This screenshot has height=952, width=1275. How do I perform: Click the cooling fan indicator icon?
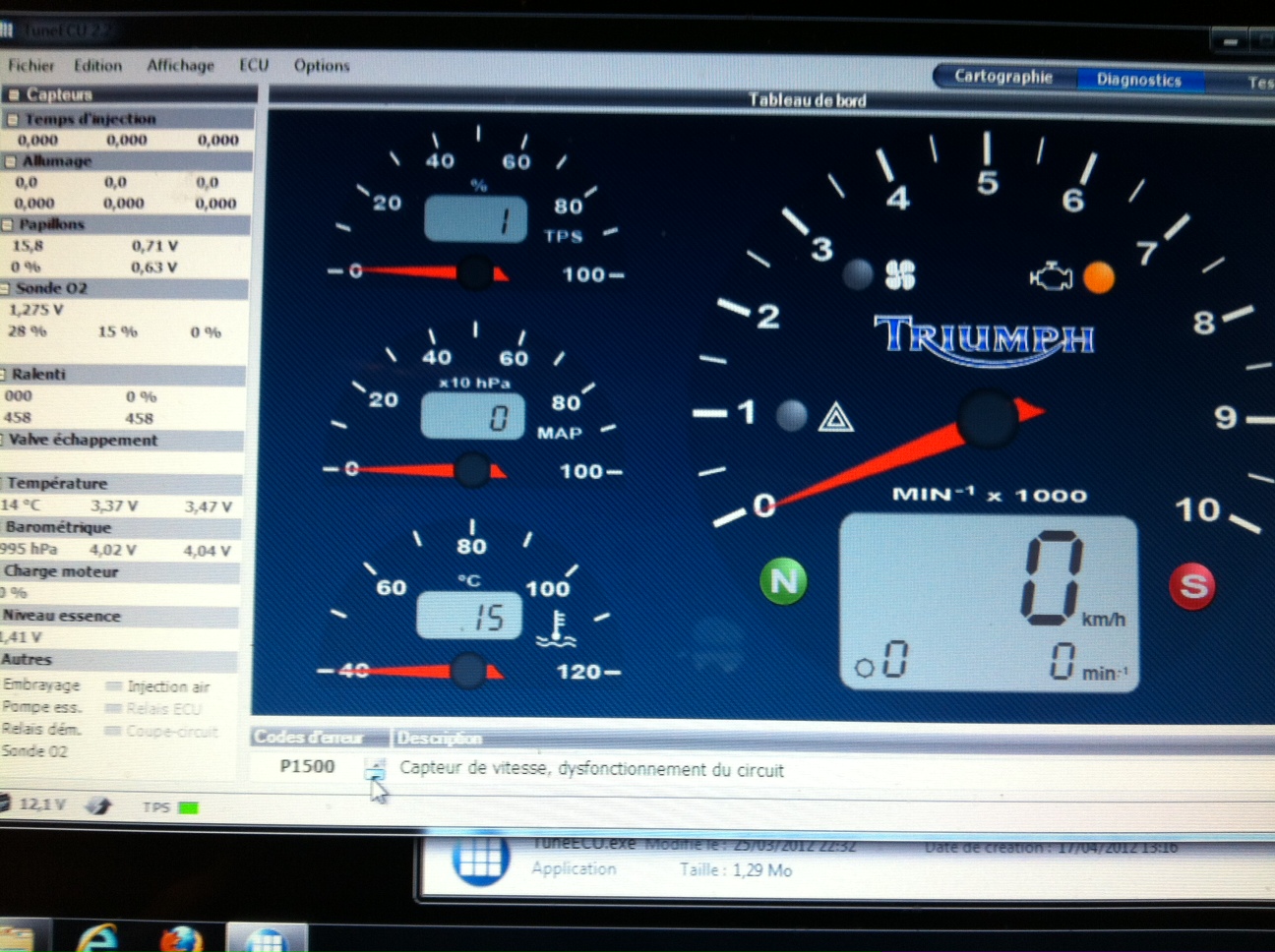coord(900,274)
